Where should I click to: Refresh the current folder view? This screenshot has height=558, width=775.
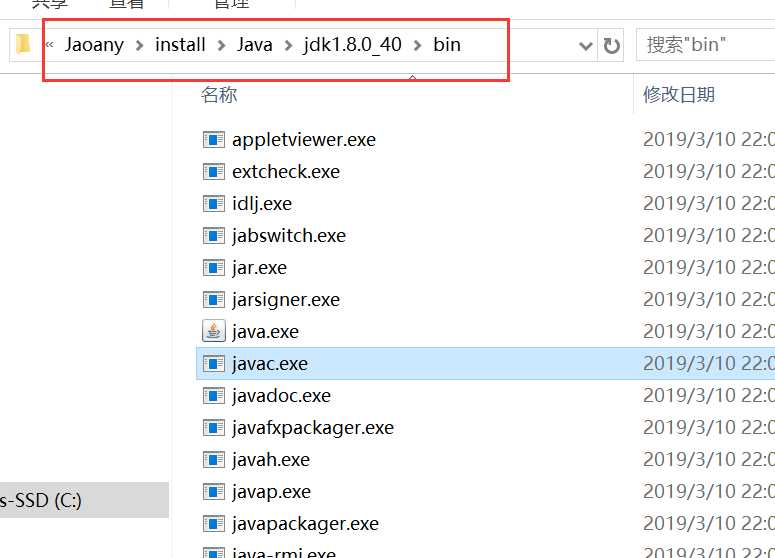(x=611, y=45)
